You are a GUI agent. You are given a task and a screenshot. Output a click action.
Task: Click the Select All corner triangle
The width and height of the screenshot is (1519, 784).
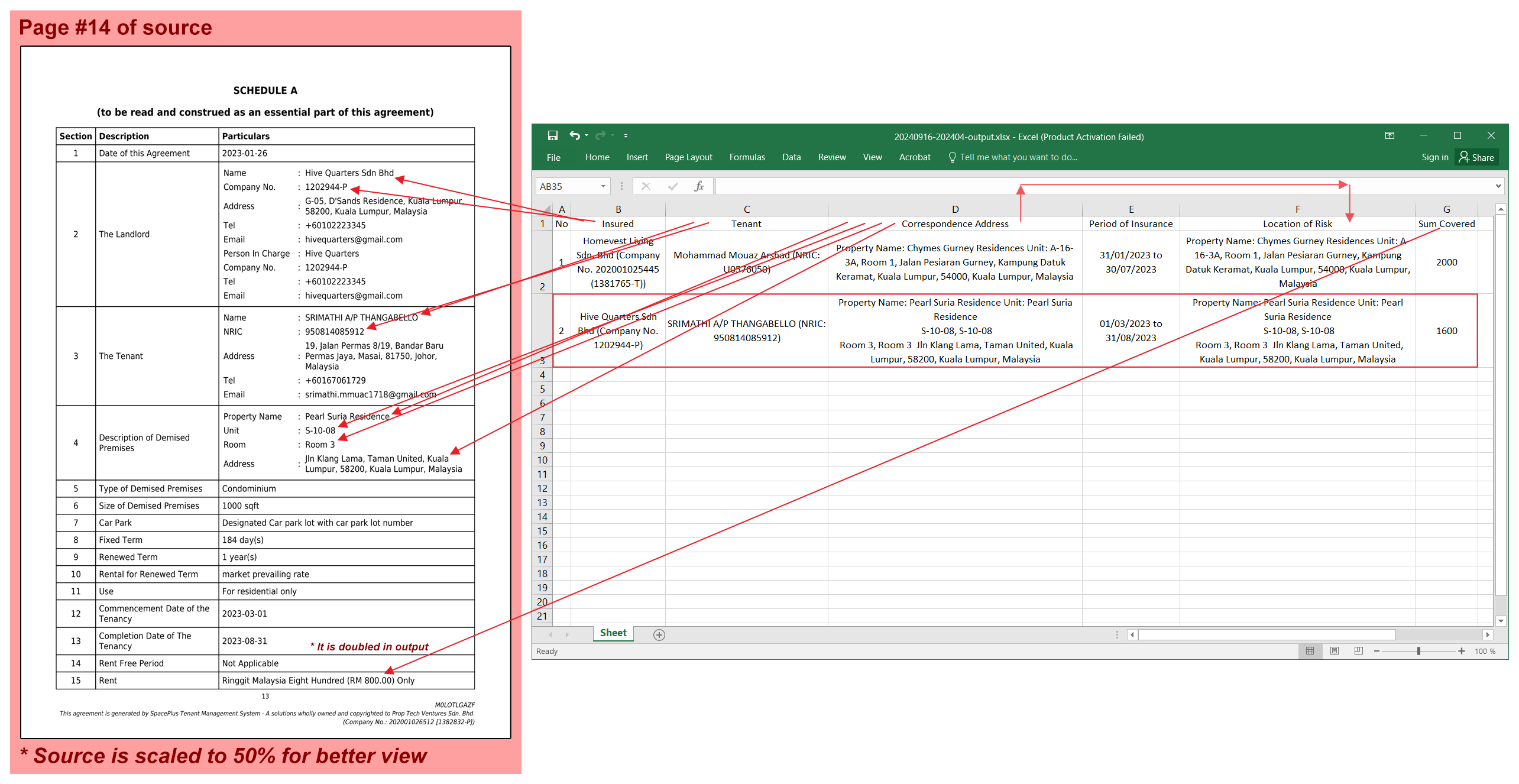coord(543,209)
